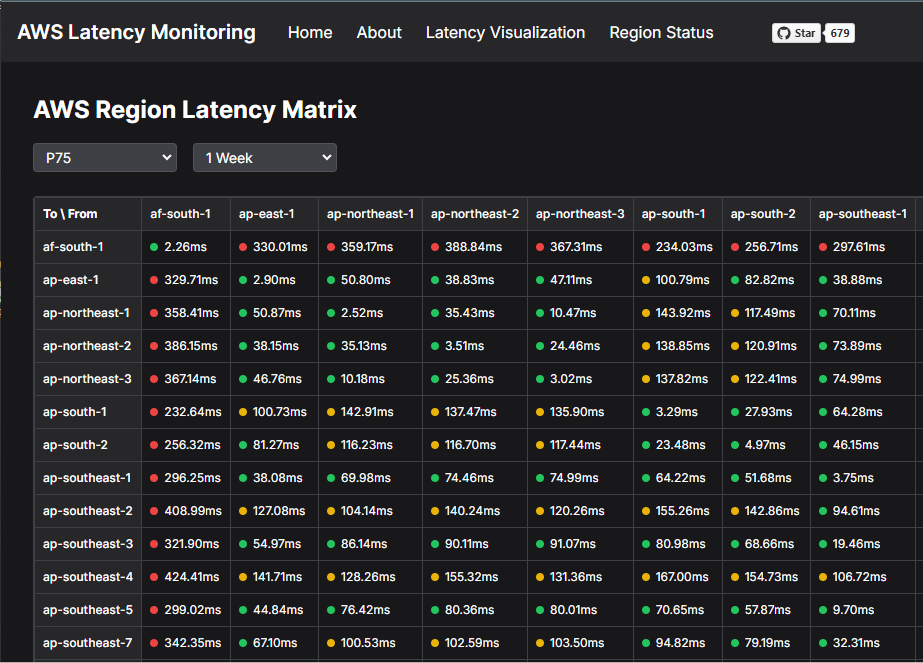This screenshot has height=663, width=923.
Task: Click the ap-northeast-2 column header
Action: point(474,214)
